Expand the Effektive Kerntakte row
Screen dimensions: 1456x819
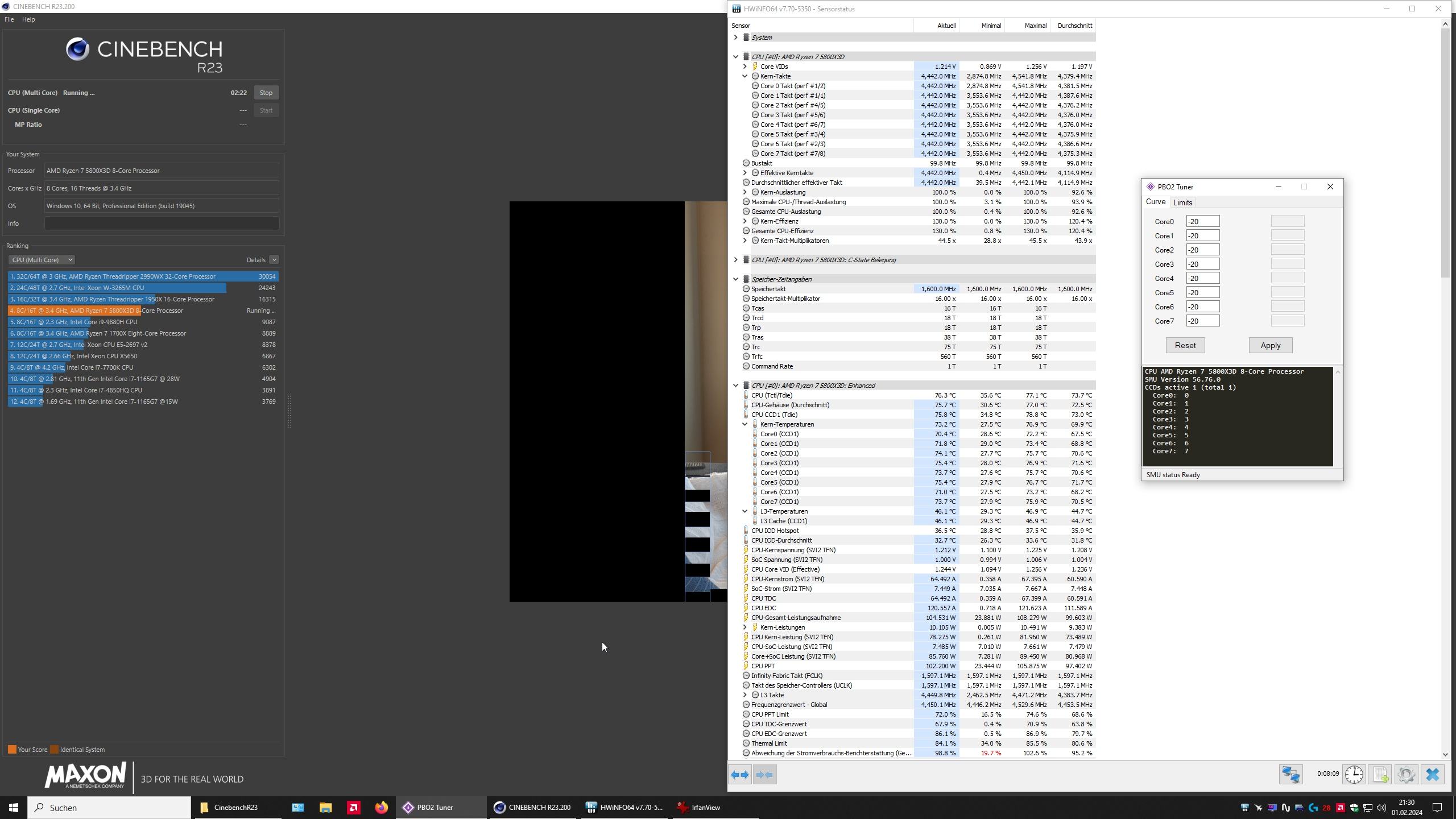[x=744, y=173]
